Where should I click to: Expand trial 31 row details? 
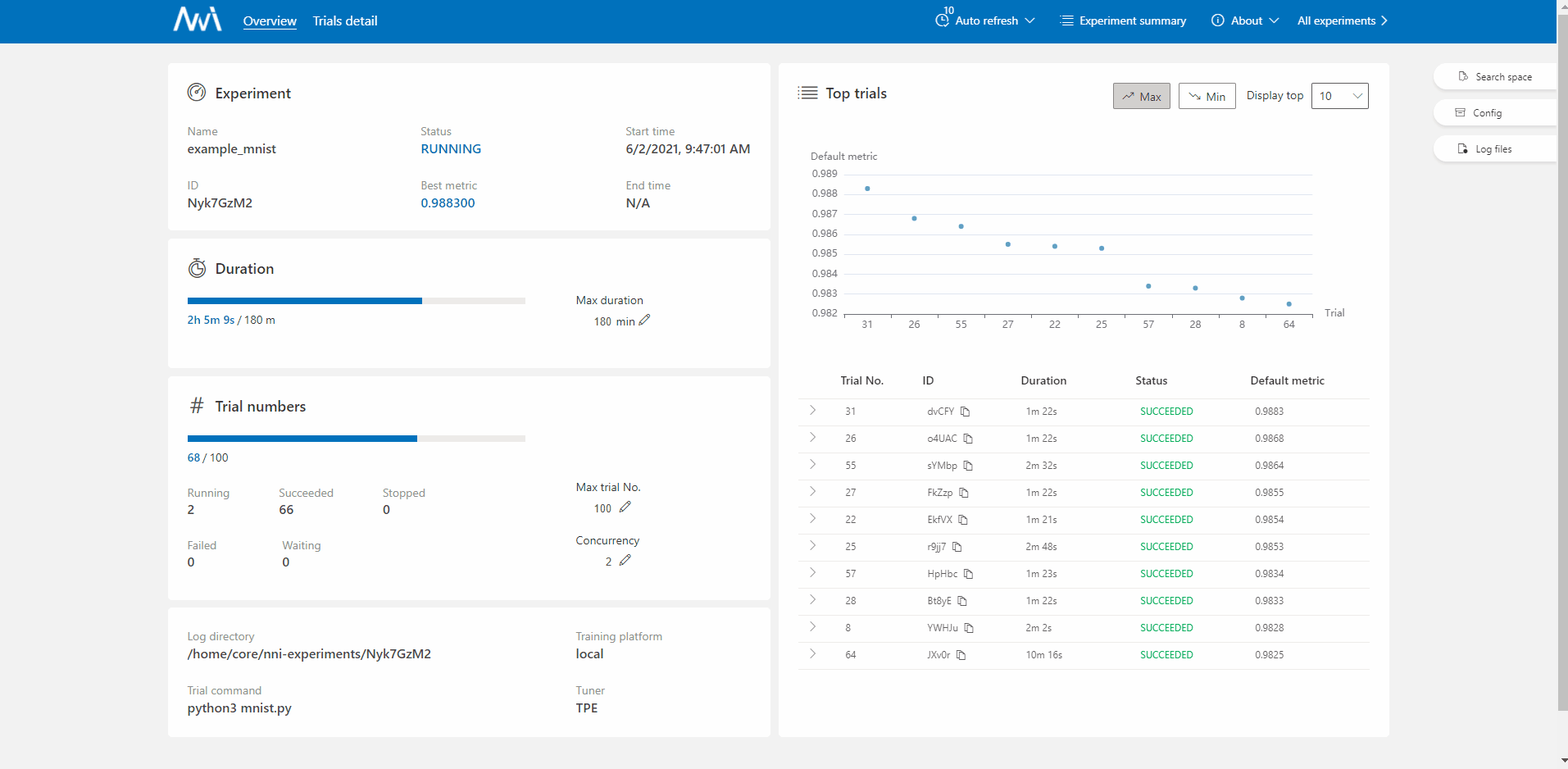(x=812, y=411)
